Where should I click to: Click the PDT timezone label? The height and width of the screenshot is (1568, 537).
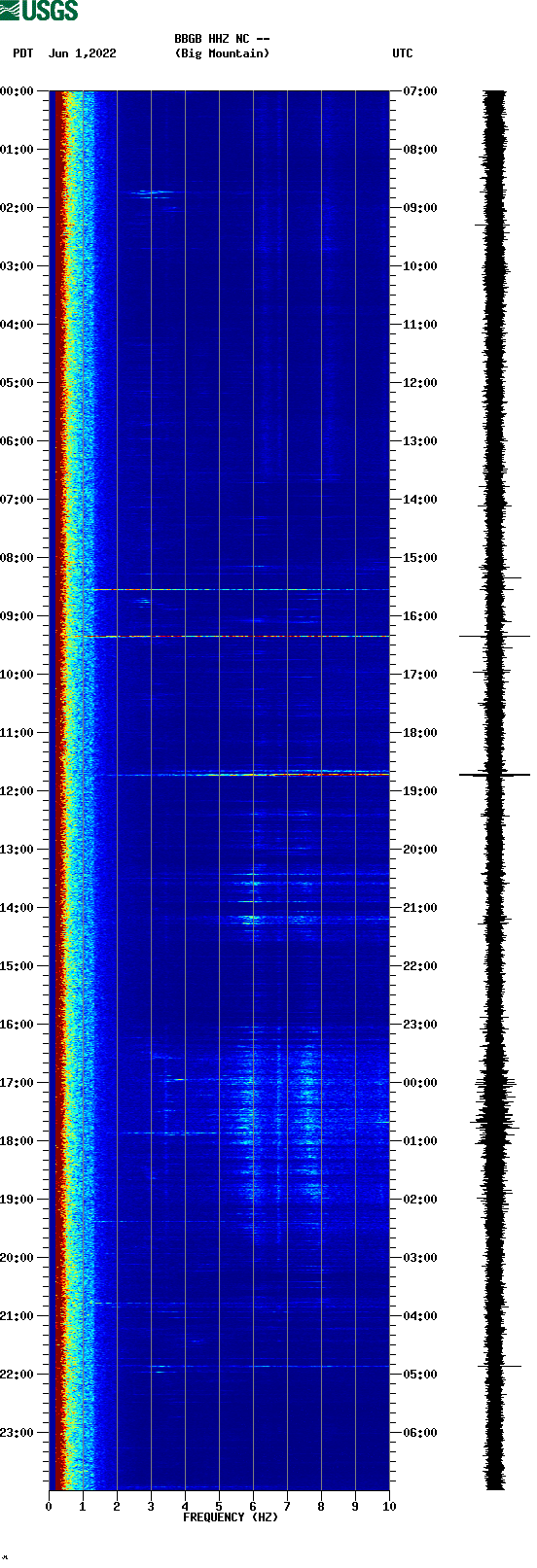click(x=23, y=53)
